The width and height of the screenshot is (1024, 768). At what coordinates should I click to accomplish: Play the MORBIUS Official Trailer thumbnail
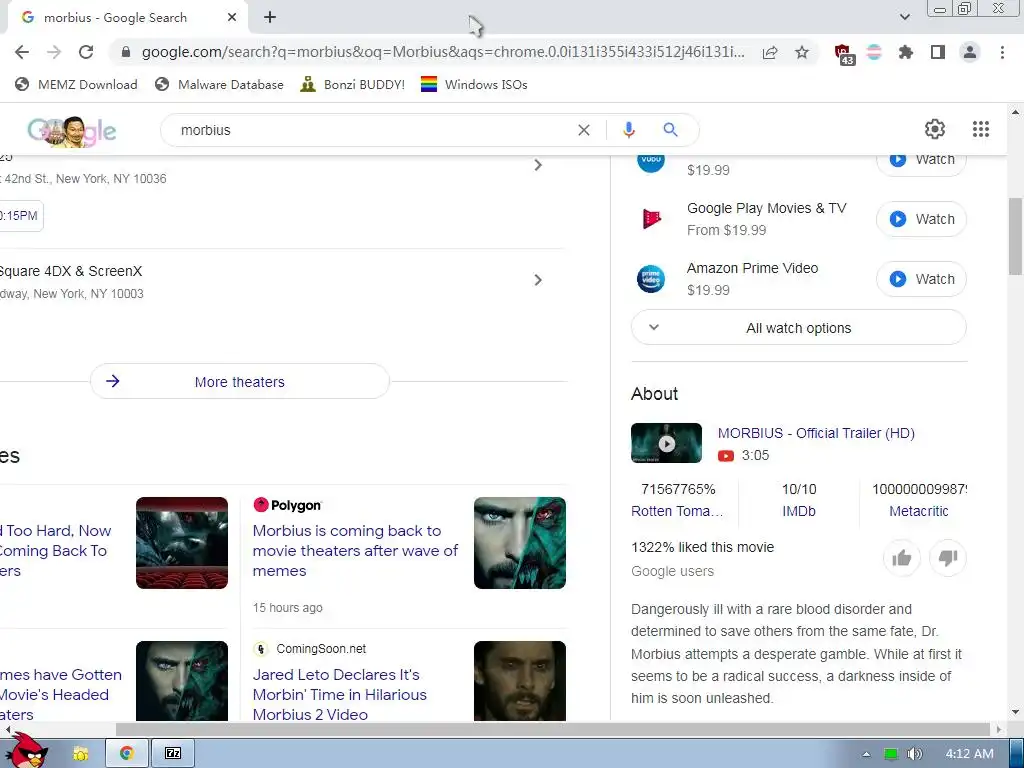point(666,443)
